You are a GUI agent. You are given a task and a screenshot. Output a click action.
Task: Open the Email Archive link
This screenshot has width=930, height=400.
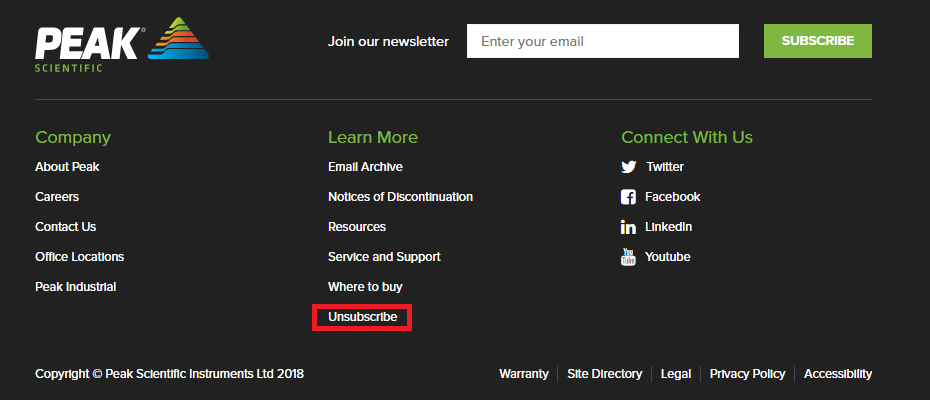click(x=365, y=167)
